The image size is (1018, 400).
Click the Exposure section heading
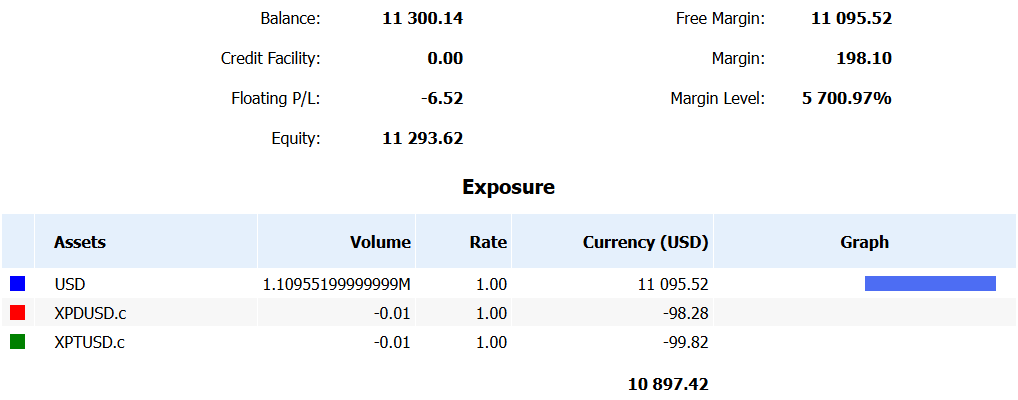pyautogui.click(x=508, y=187)
